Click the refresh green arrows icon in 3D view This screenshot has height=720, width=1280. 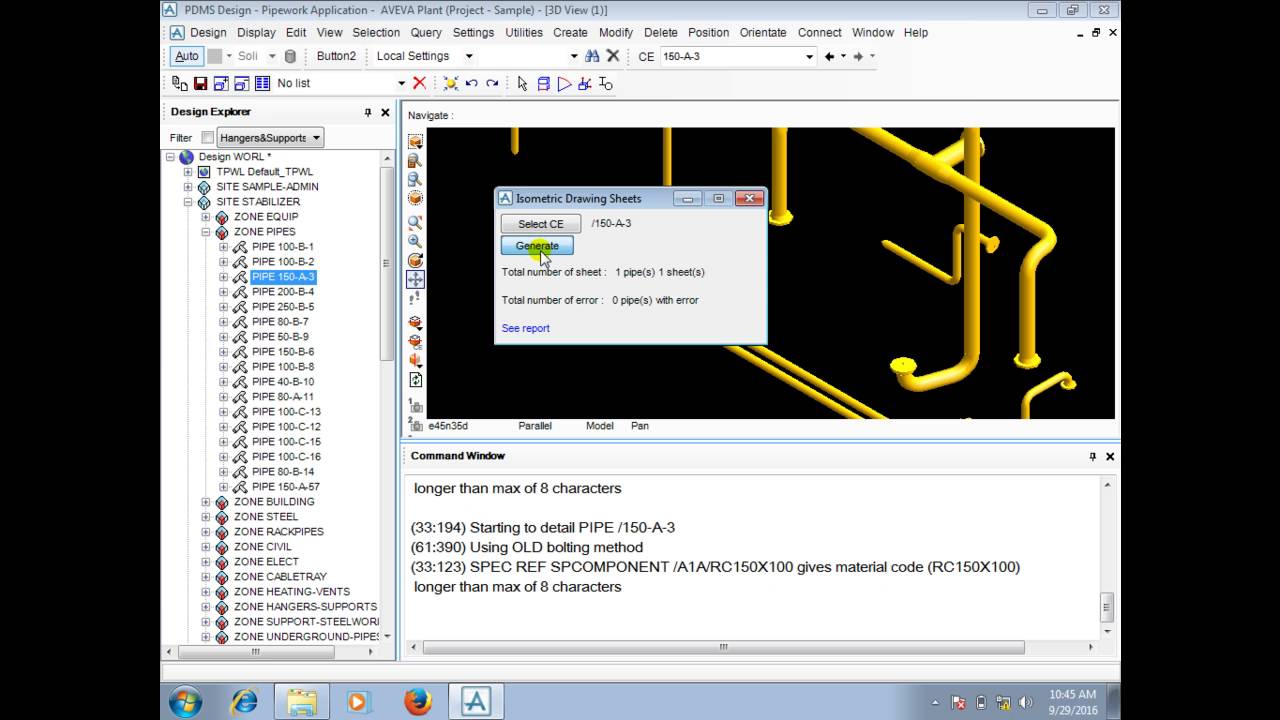pyautogui.click(x=415, y=380)
